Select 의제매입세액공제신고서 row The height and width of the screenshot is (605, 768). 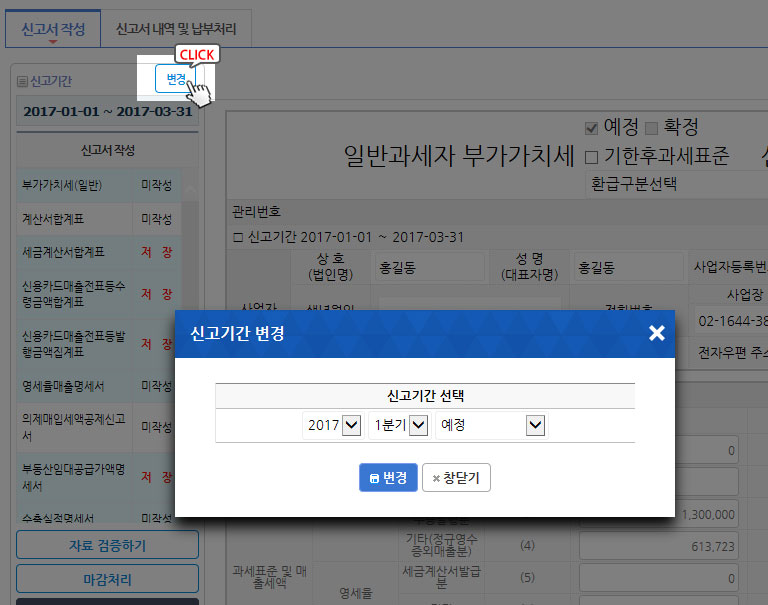99,427
